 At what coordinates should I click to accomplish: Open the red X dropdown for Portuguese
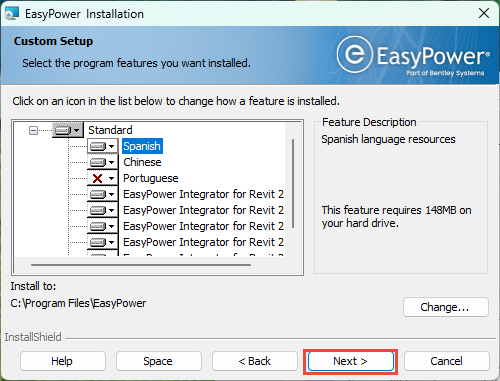(x=103, y=178)
